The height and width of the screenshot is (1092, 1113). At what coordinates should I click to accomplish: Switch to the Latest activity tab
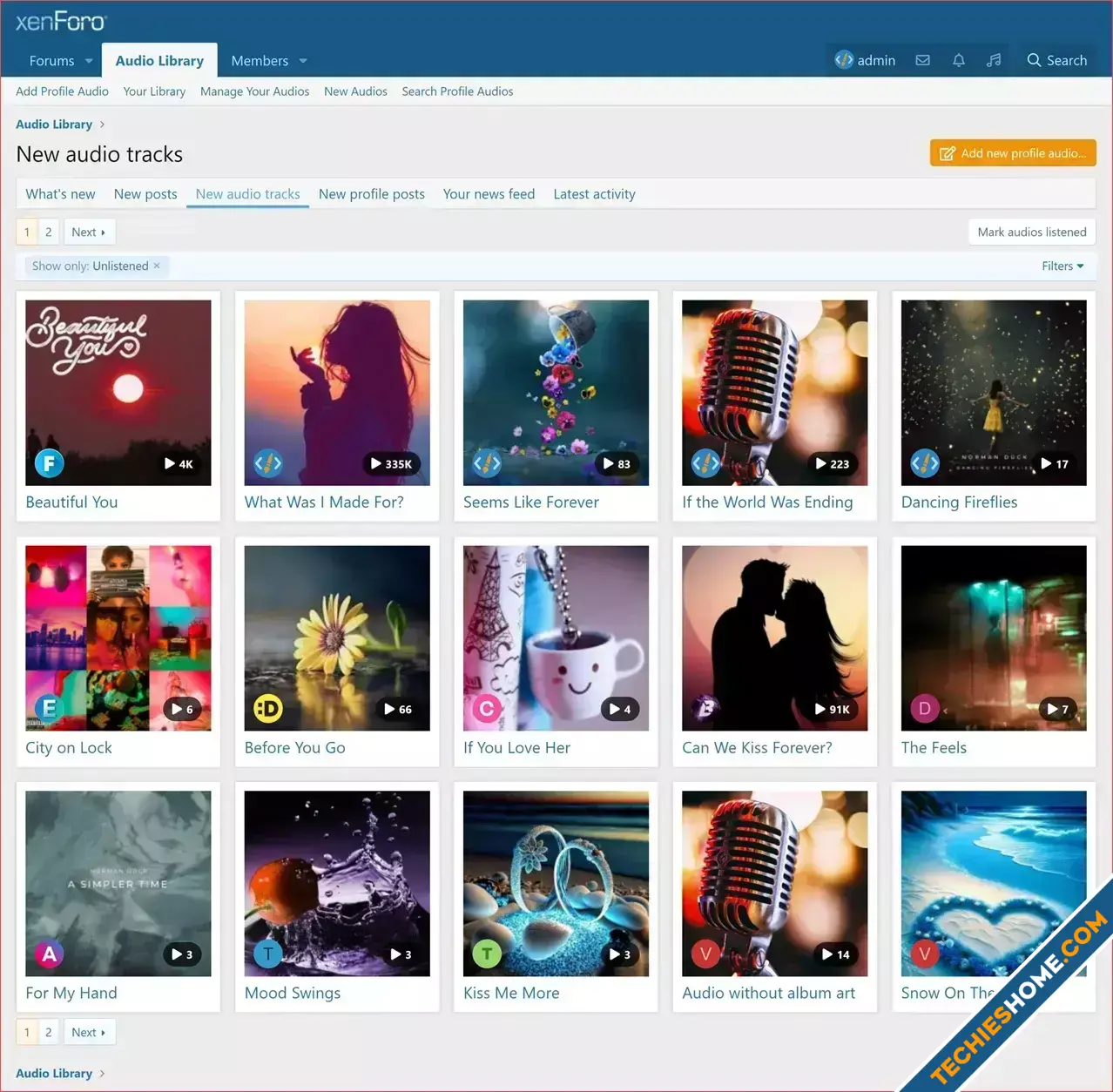pos(594,194)
